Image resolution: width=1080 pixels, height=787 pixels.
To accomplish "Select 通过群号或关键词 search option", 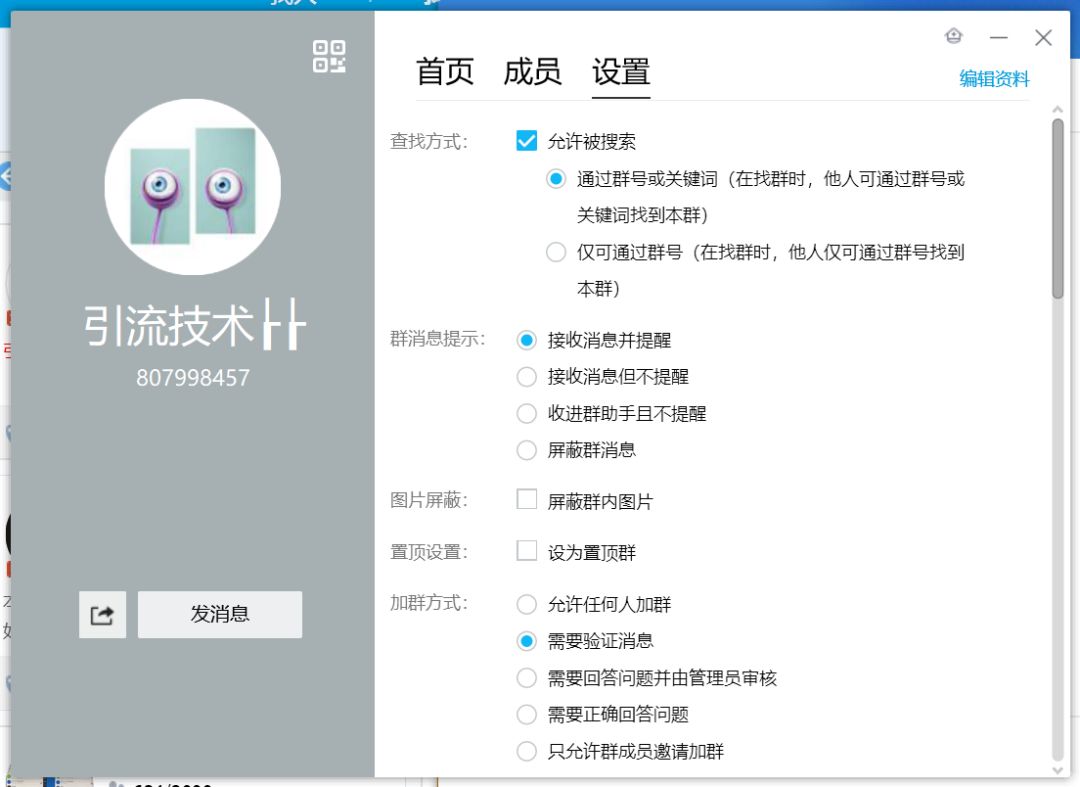I will click(x=556, y=179).
